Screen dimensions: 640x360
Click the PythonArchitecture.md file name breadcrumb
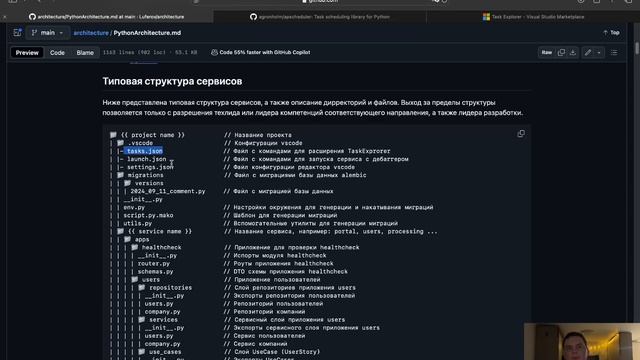coord(147,33)
